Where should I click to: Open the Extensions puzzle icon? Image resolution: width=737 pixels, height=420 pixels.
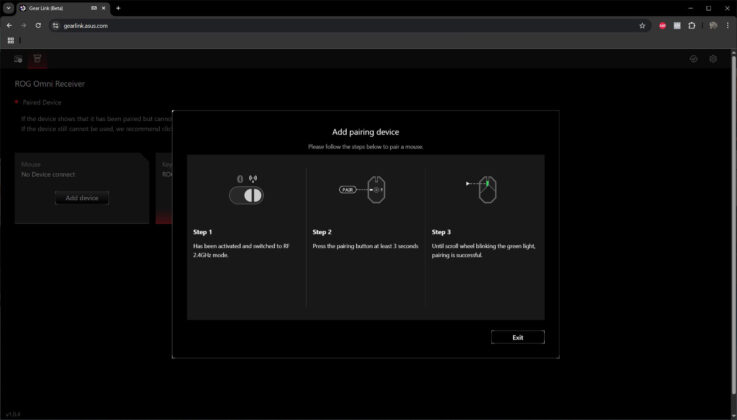[x=691, y=26]
